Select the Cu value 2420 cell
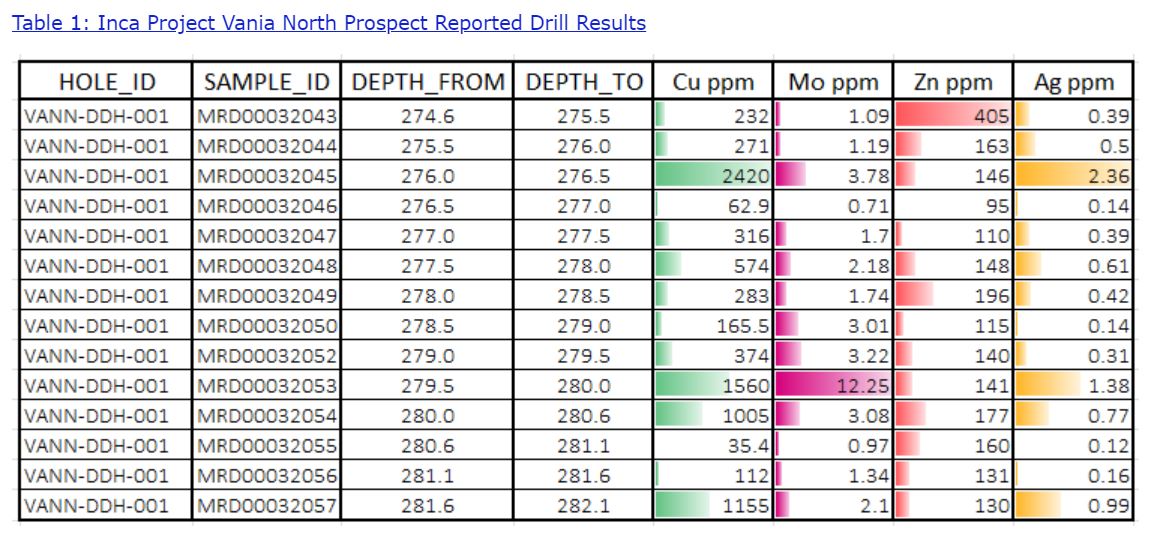The image size is (1150, 533). click(713, 176)
